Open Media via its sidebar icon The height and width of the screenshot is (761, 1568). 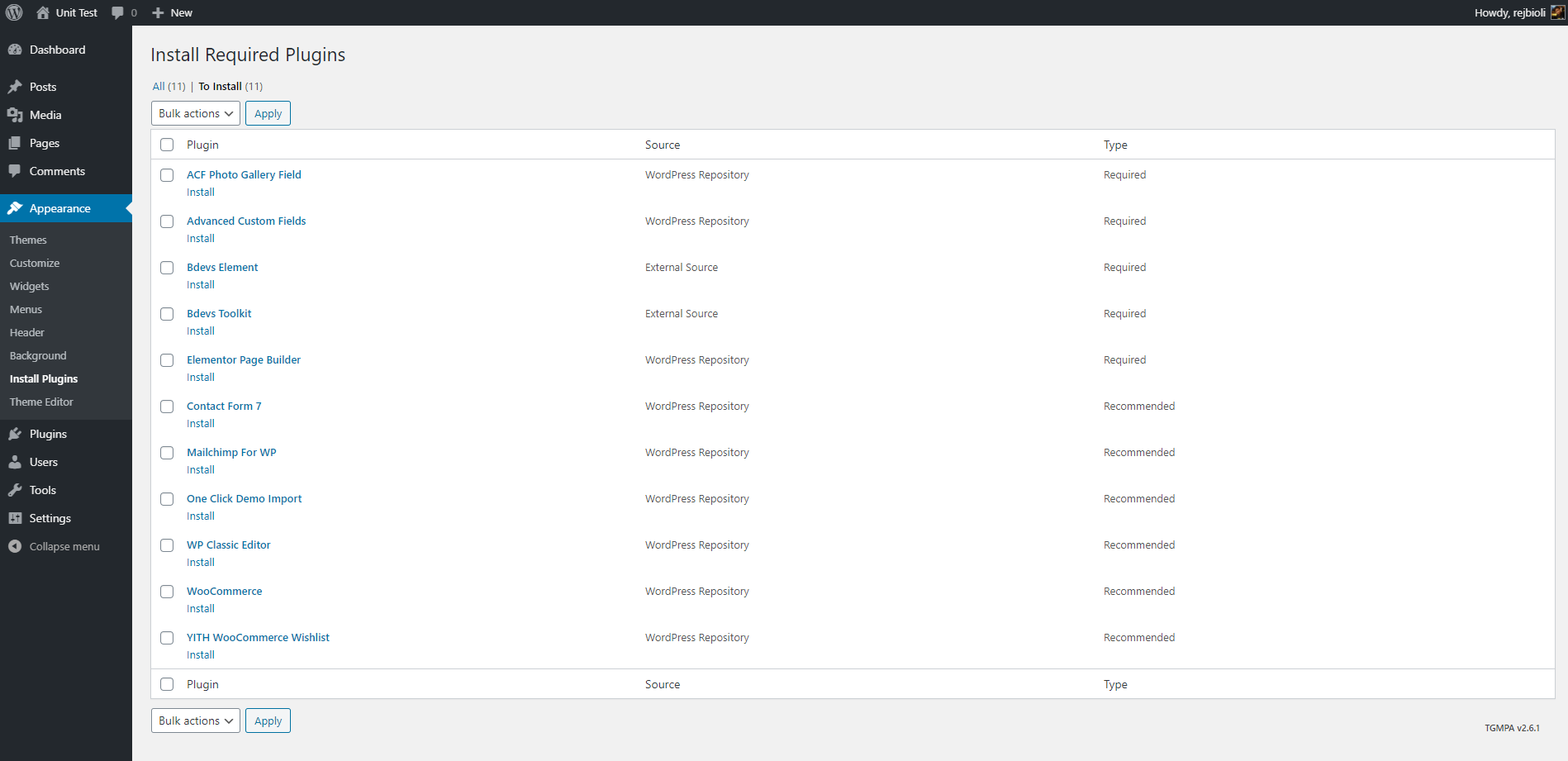click(x=15, y=115)
